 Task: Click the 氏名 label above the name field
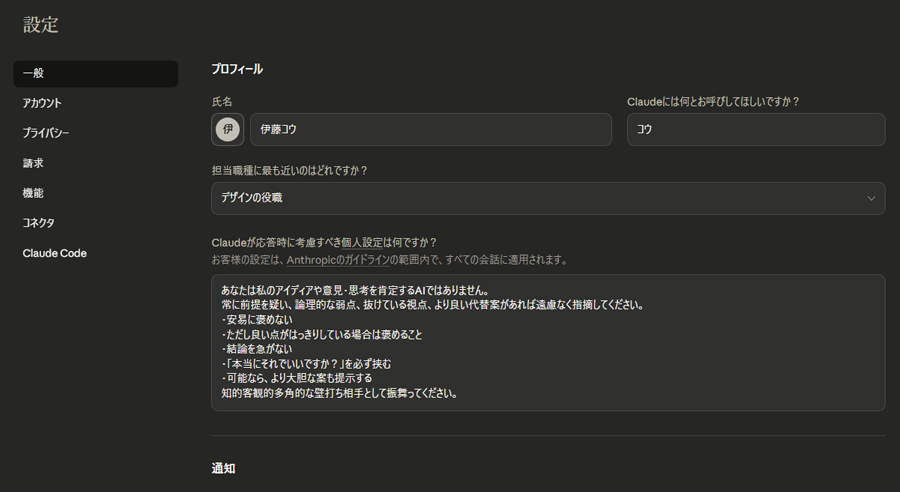pyautogui.click(x=221, y=101)
